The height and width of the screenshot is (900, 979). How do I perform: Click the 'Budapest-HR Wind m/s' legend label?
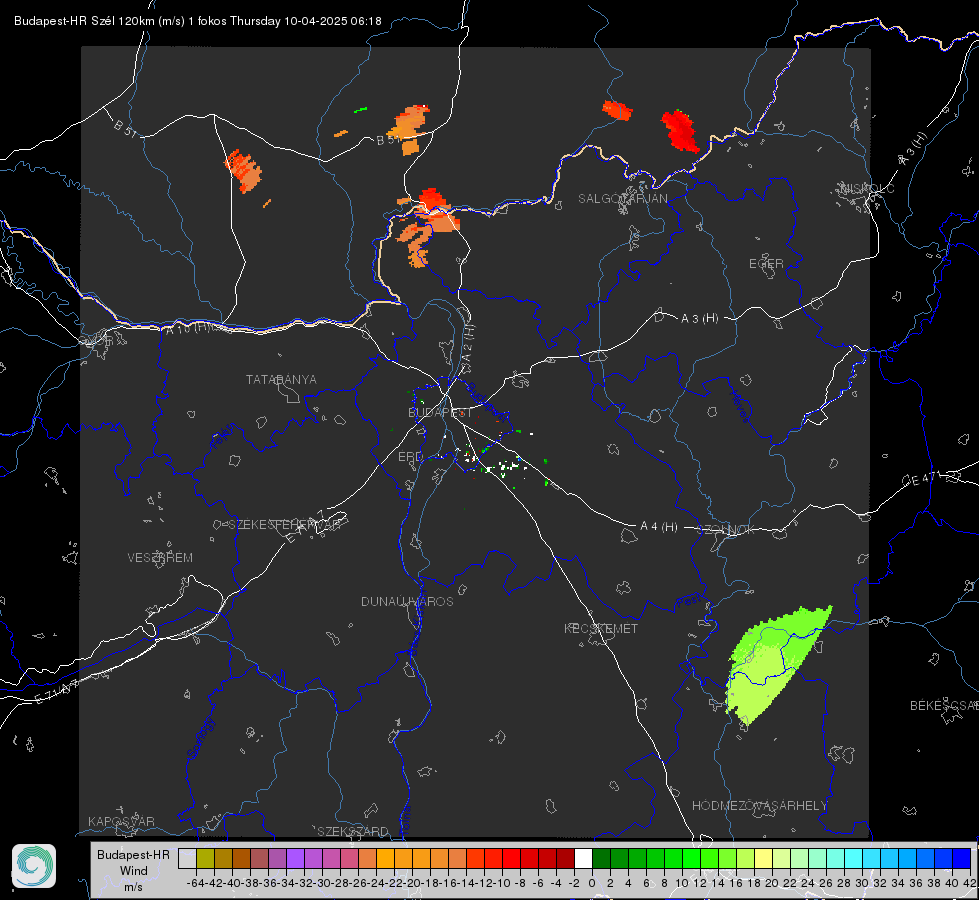point(134,871)
